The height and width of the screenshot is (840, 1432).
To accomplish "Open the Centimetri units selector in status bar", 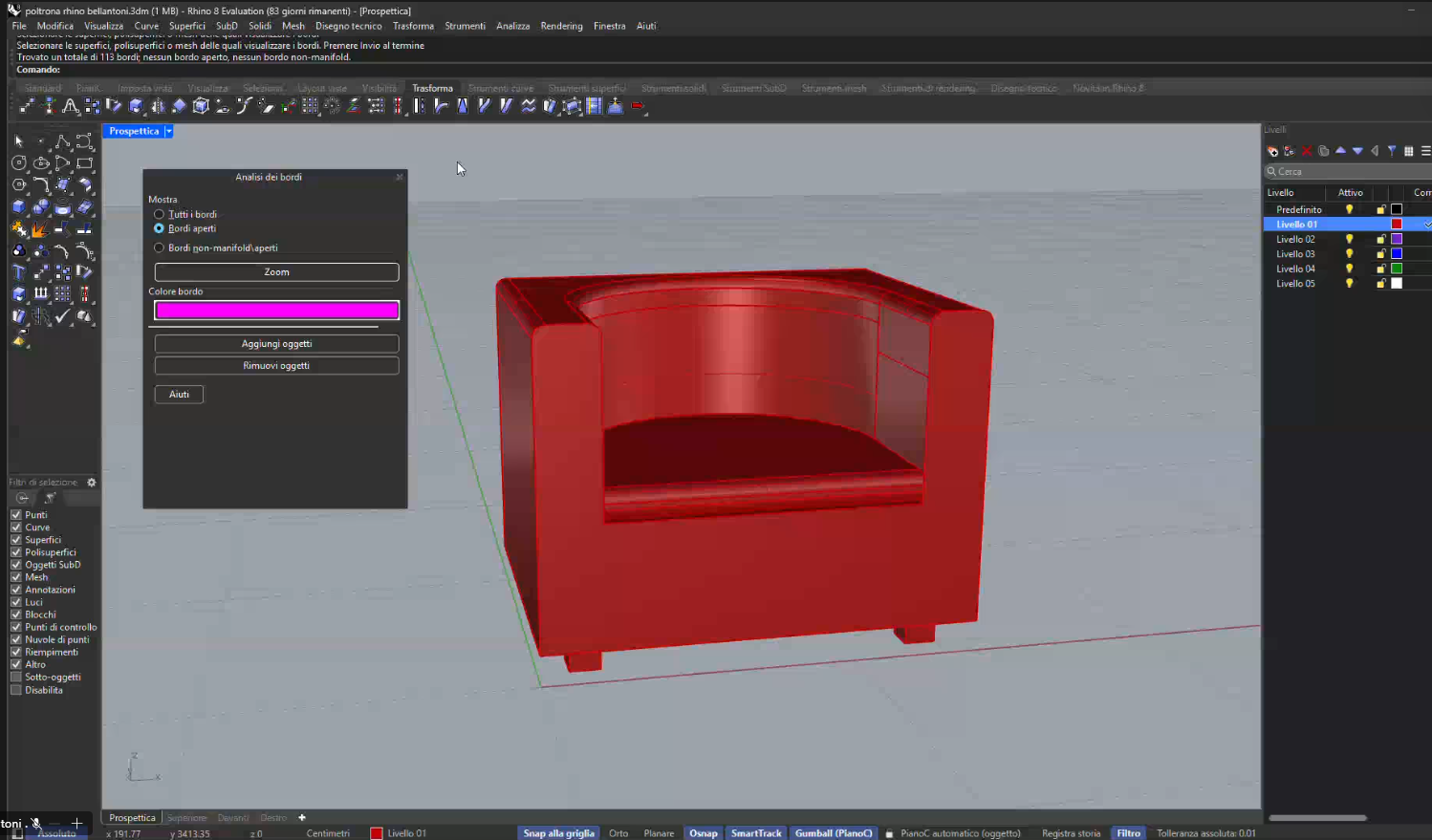I will tap(328, 833).
